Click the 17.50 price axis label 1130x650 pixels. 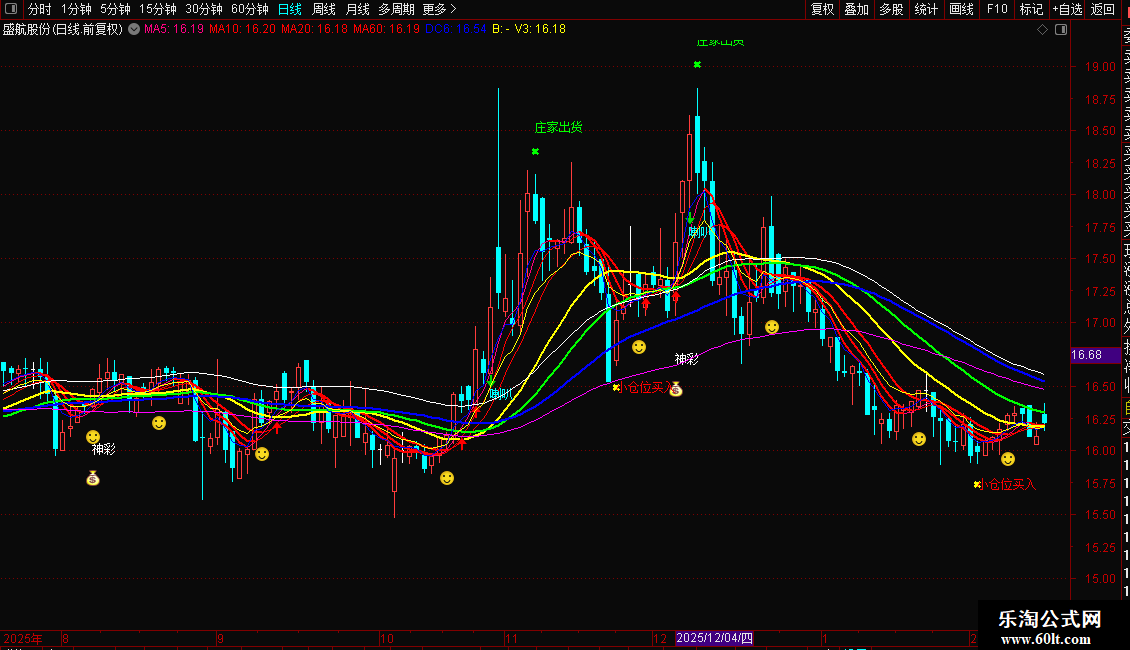pyautogui.click(x=1100, y=259)
